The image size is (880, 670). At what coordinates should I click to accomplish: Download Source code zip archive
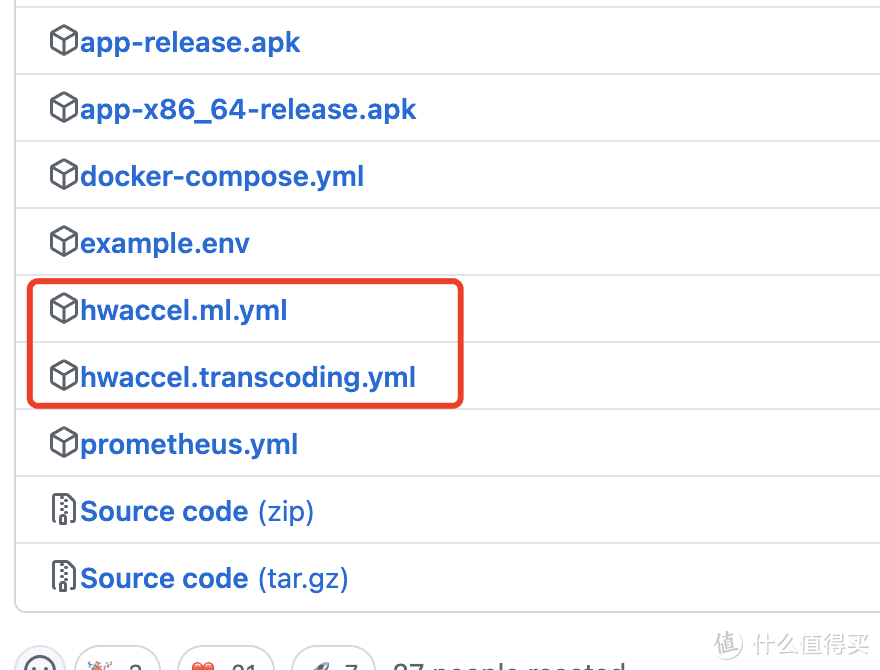point(196,512)
